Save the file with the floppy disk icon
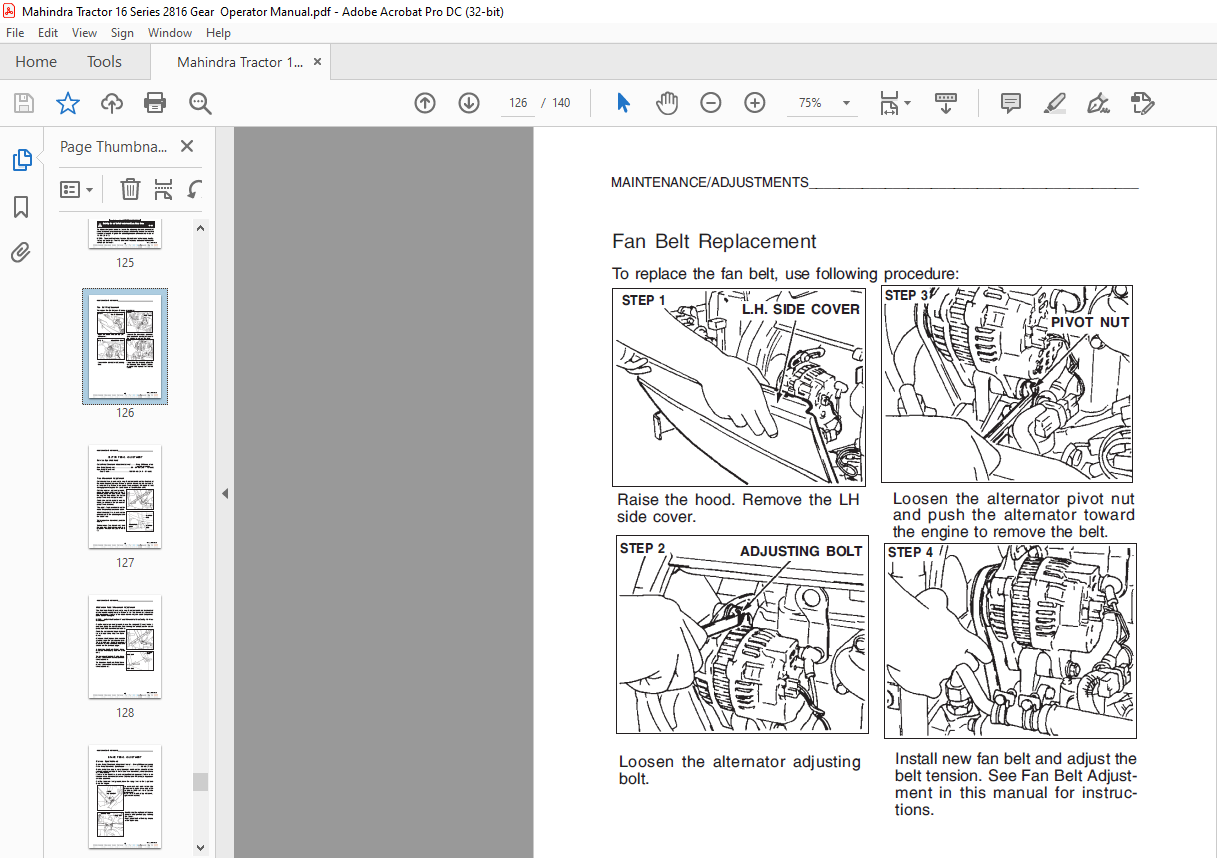Viewport: 1217px width, 858px height. 24,103
